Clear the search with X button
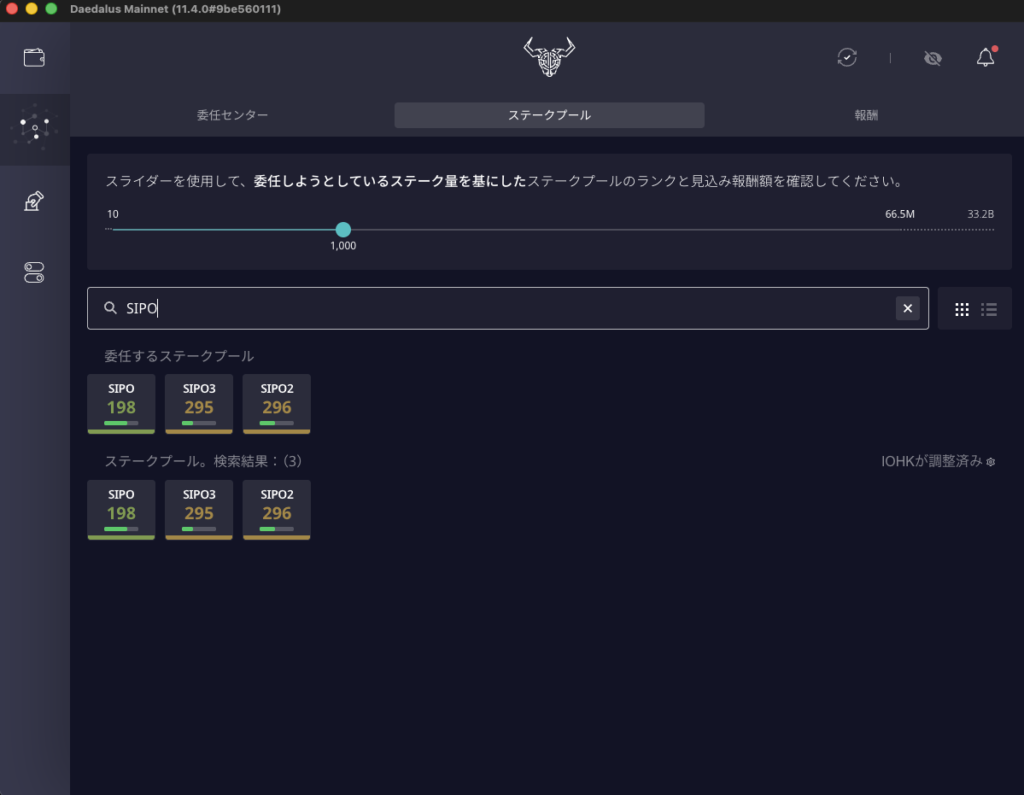This screenshot has height=795, width=1024. [907, 308]
